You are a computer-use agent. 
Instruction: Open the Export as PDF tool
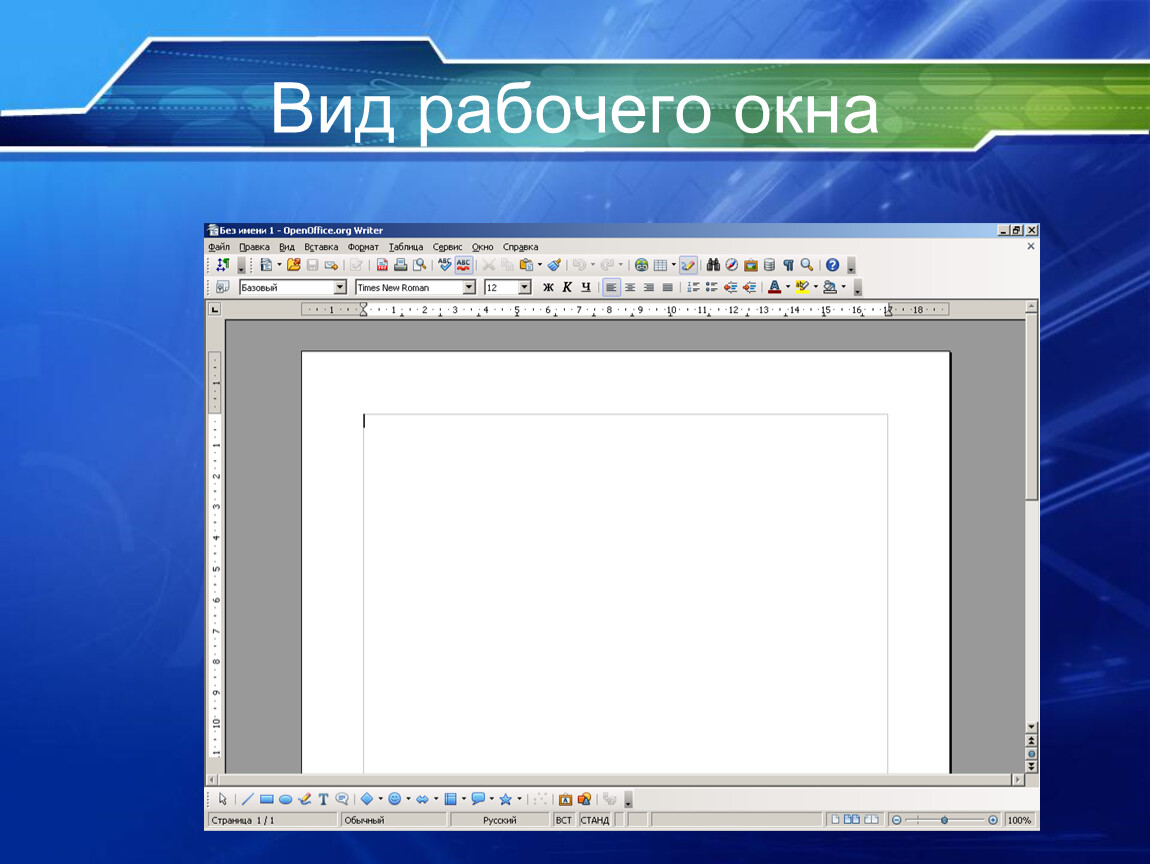[x=382, y=265]
